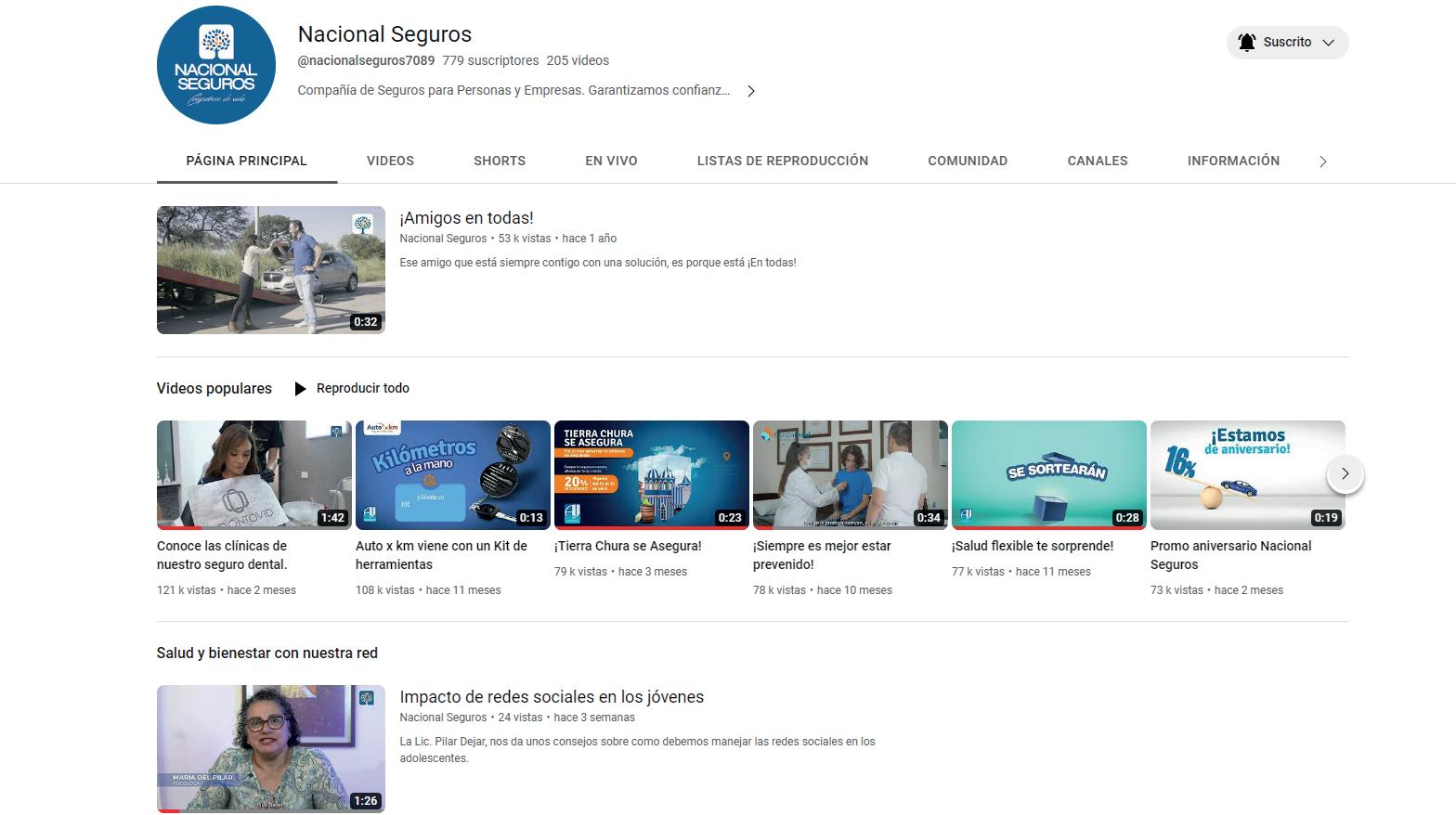Click the Nacional Seguros channel avatar logo
The image size is (1456, 815).
click(x=216, y=65)
